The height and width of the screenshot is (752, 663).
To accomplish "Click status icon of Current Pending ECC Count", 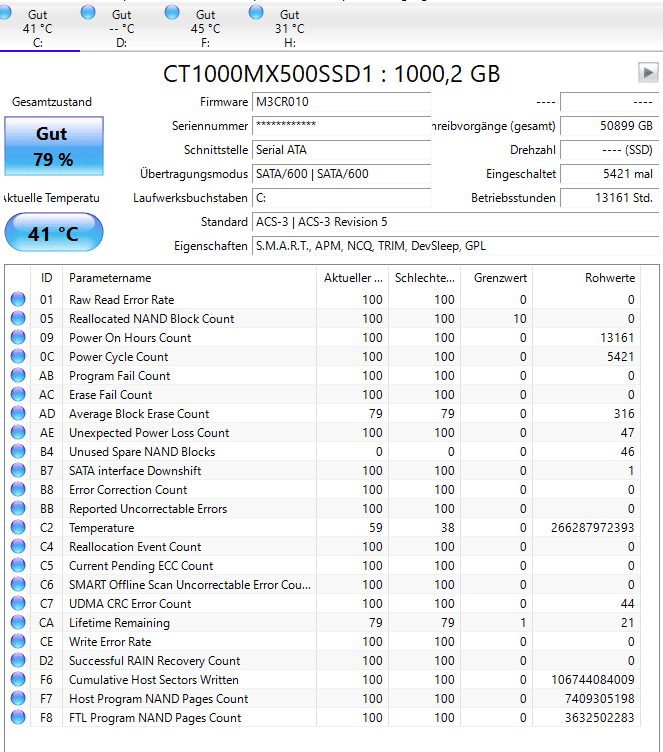I will pos(18,565).
